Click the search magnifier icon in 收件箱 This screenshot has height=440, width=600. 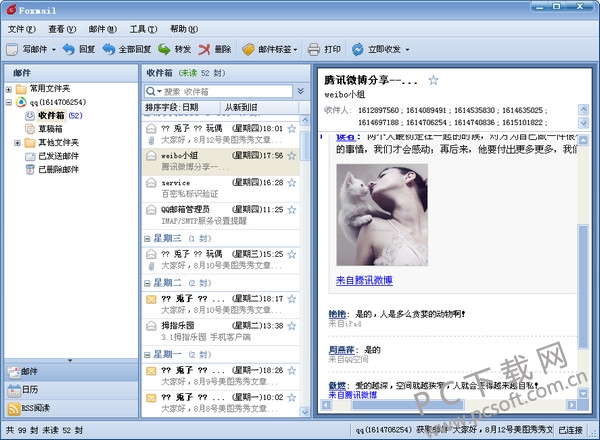tap(150, 91)
